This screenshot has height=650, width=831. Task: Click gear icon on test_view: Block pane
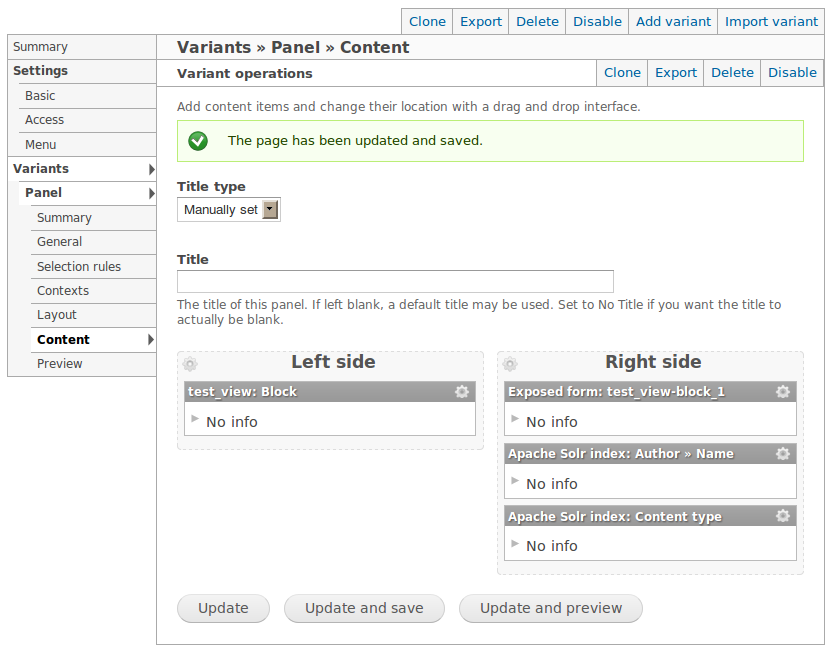(462, 391)
